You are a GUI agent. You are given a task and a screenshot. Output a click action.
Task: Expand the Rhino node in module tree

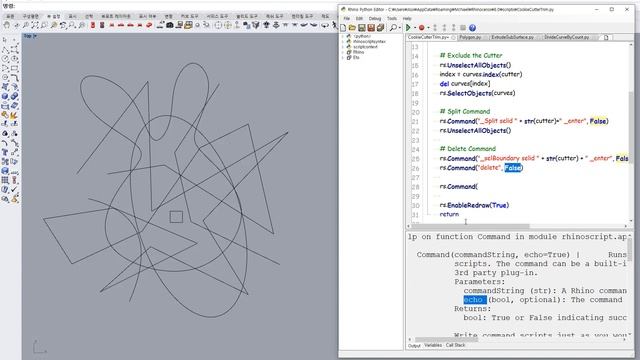[x=343, y=52]
